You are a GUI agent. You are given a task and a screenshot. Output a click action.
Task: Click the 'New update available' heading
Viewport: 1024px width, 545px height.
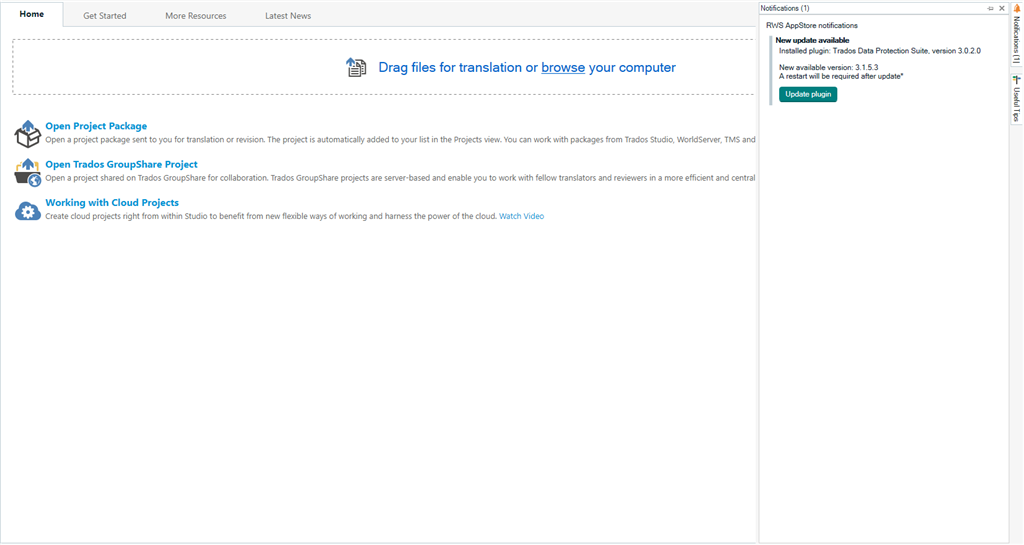coord(812,40)
